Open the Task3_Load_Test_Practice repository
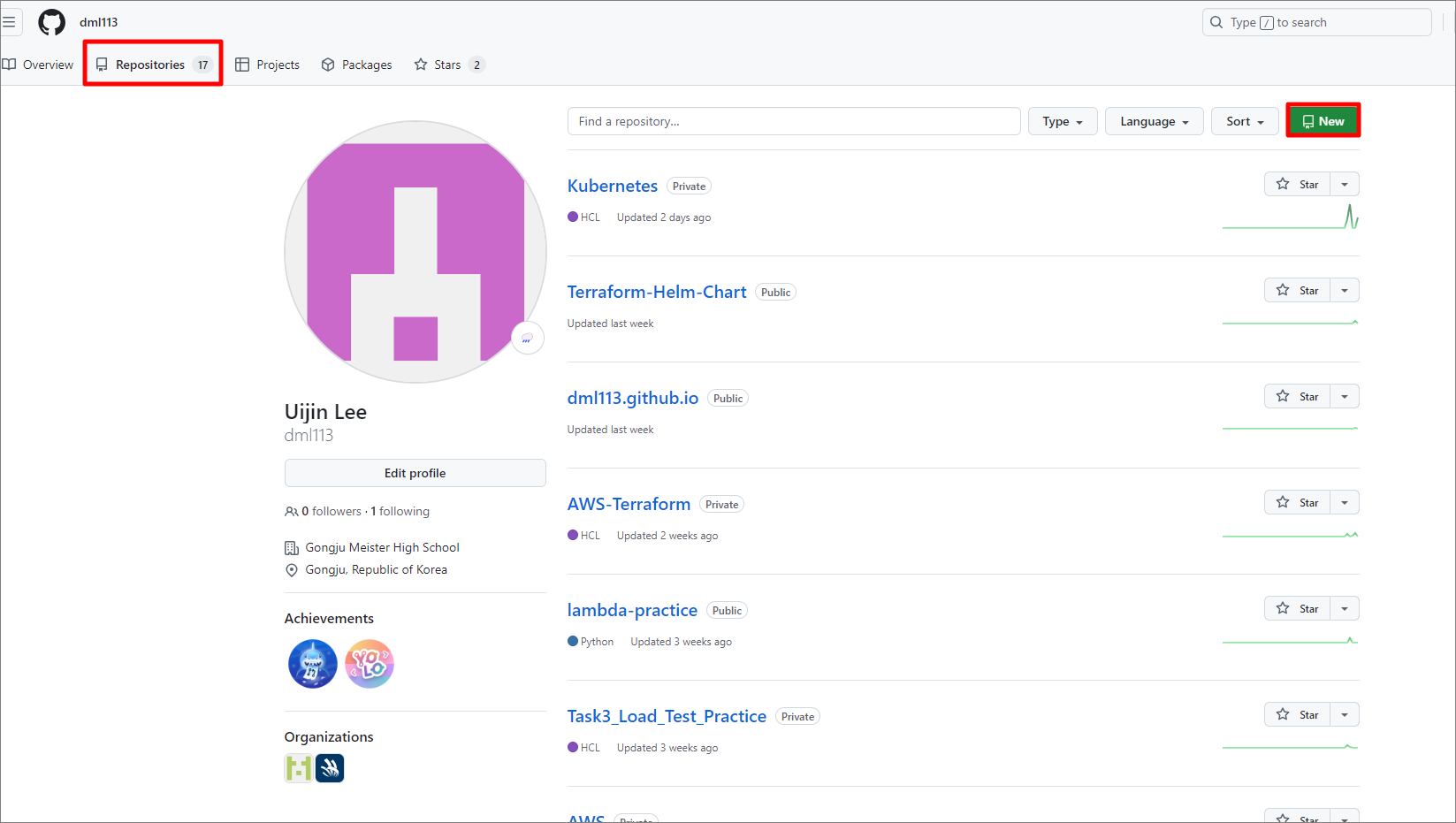The width and height of the screenshot is (1456, 823). pos(667,716)
